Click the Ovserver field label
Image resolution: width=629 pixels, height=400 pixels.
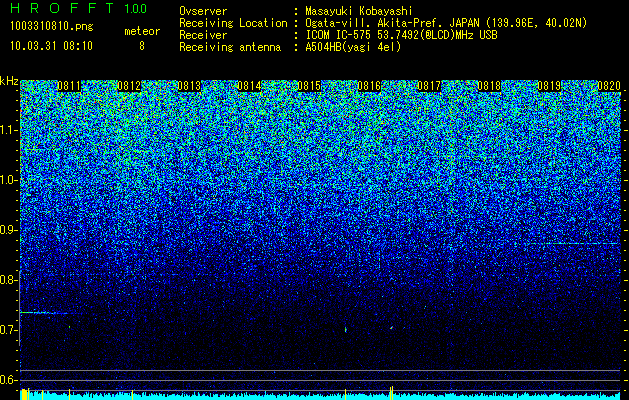[203, 12]
